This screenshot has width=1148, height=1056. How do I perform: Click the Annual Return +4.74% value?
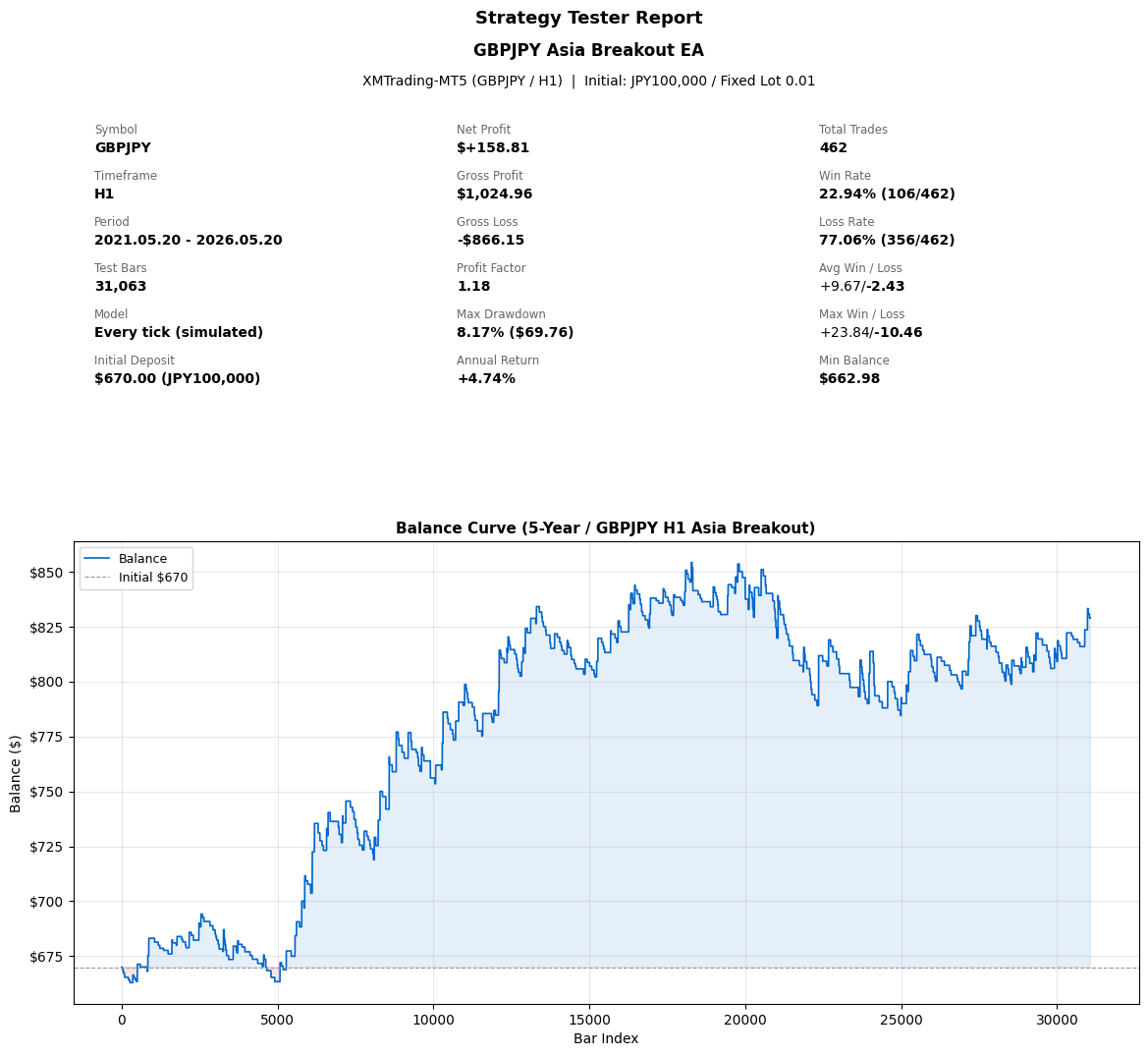click(486, 378)
